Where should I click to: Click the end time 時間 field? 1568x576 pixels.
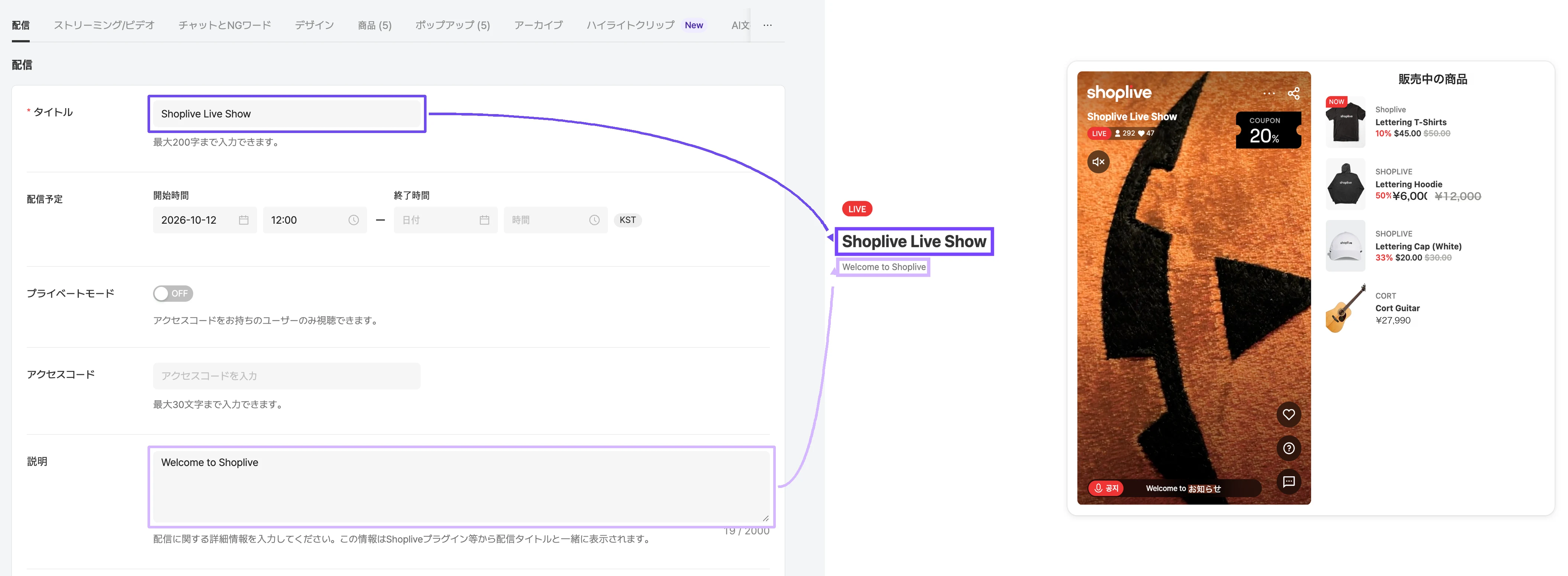click(x=555, y=220)
